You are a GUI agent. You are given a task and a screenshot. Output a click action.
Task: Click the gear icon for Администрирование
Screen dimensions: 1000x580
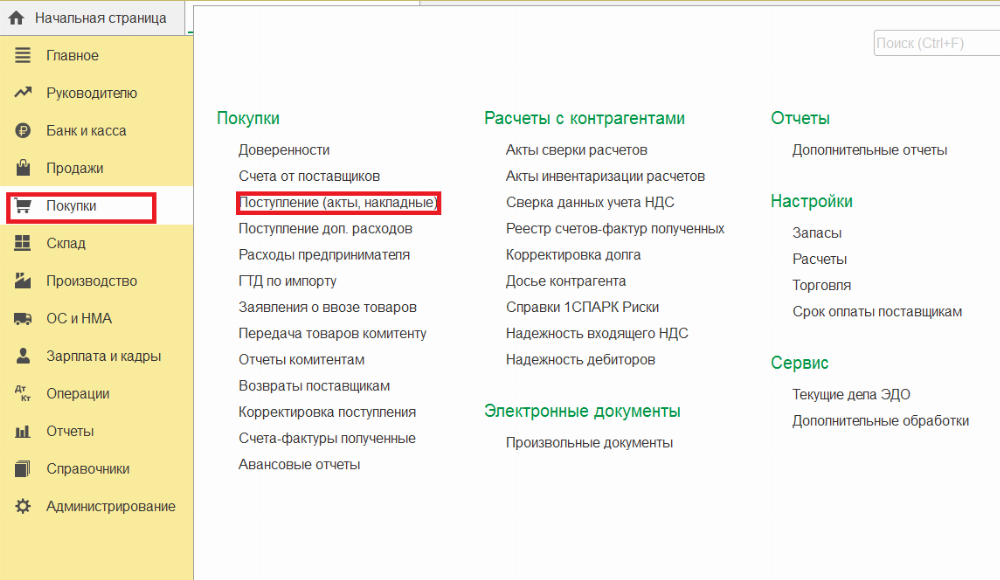coord(23,506)
